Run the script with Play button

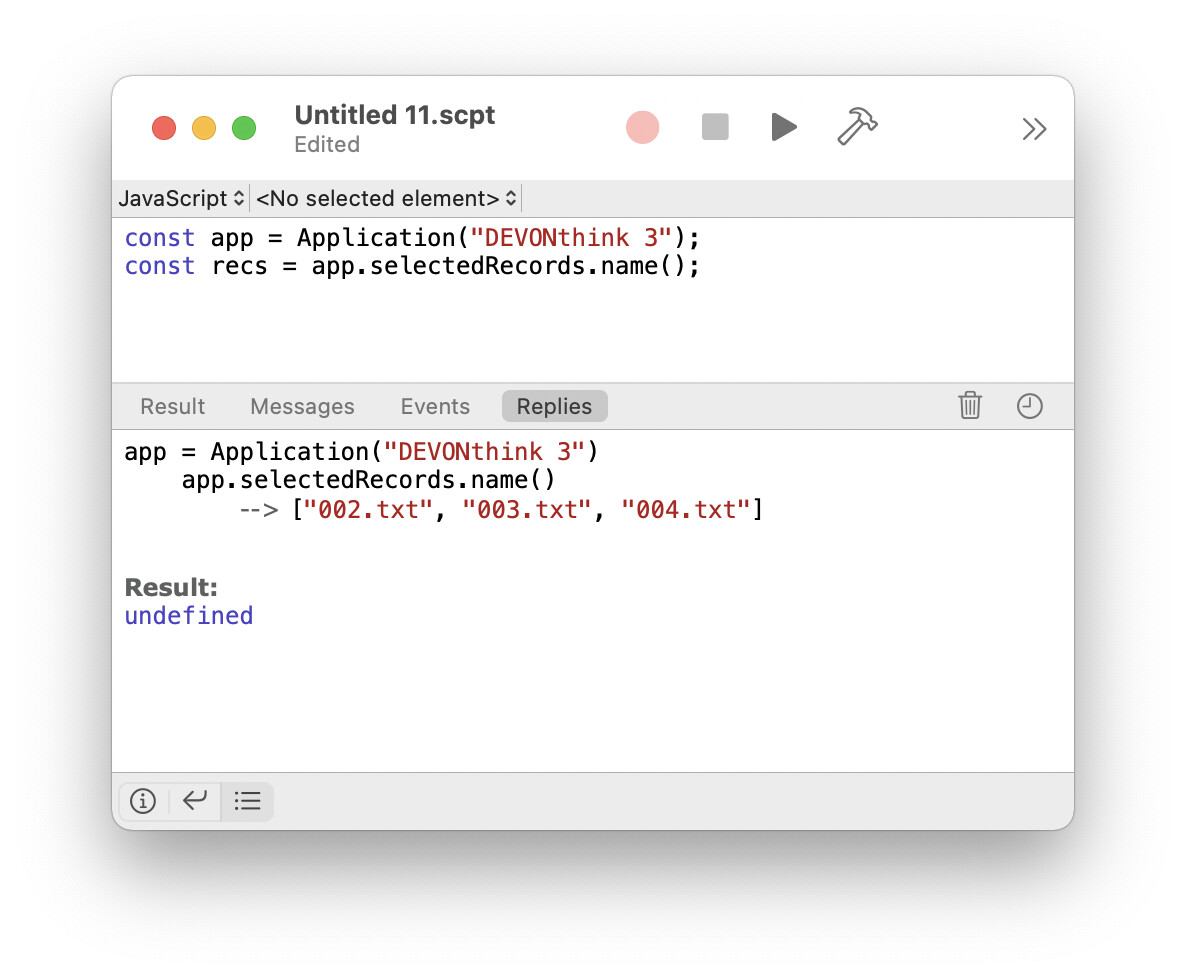(x=784, y=128)
